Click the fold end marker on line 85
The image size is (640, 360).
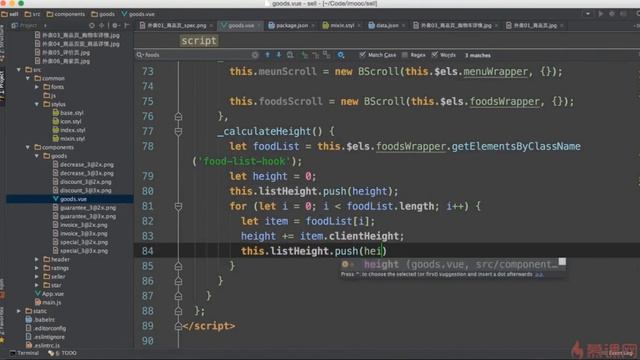(178, 266)
